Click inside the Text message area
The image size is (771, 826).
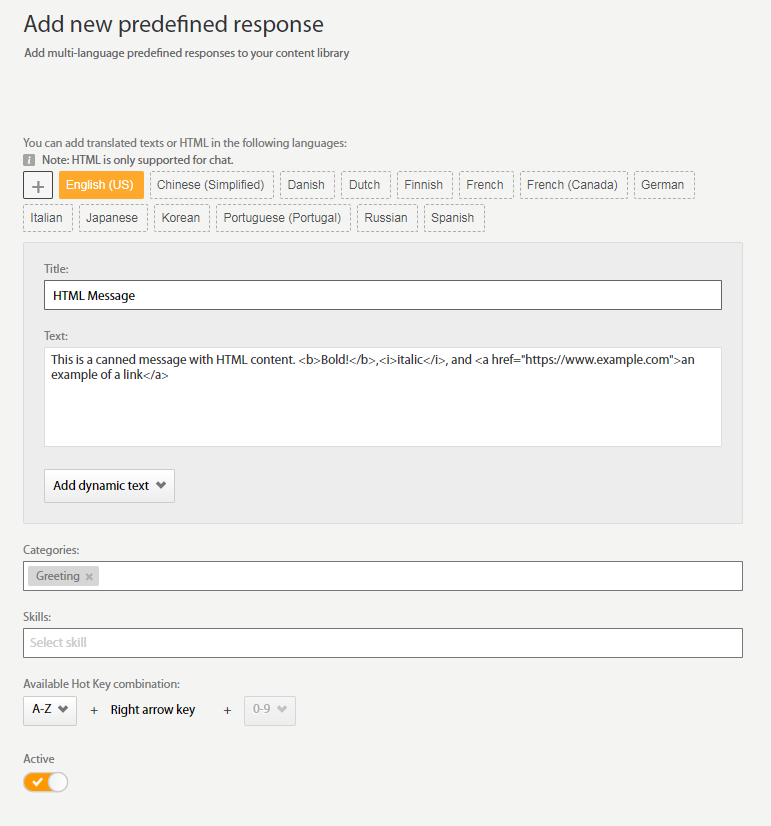(380, 395)
